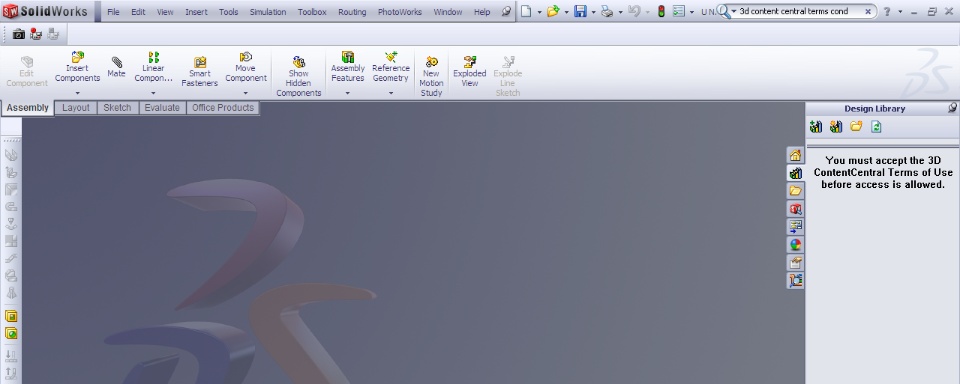Select the Assembly tab
Image resolution: width=960 pixels, height=384 pixels.
click(28, 108)
